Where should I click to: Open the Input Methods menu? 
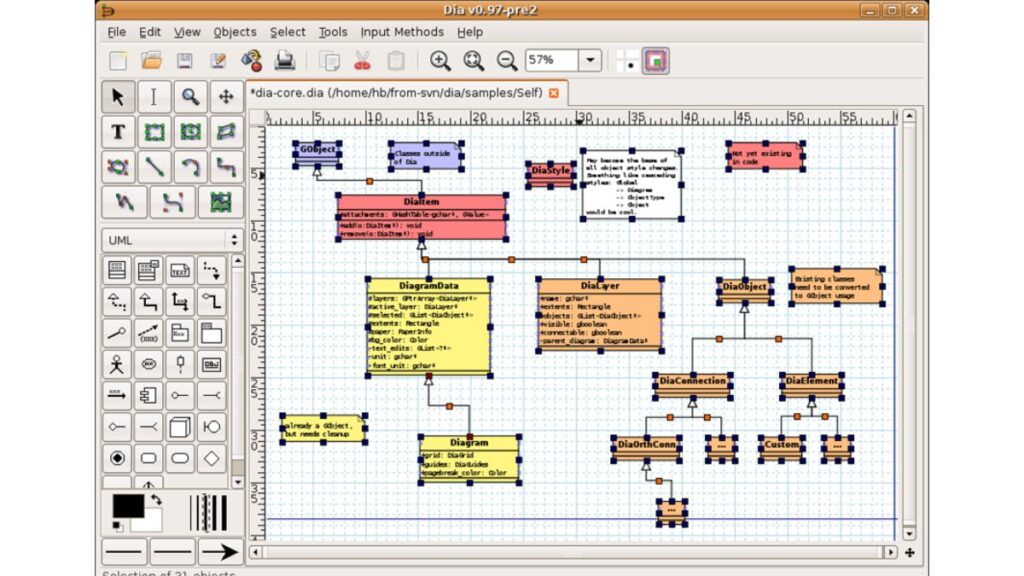pyautogui.click(x=402, y=32)
